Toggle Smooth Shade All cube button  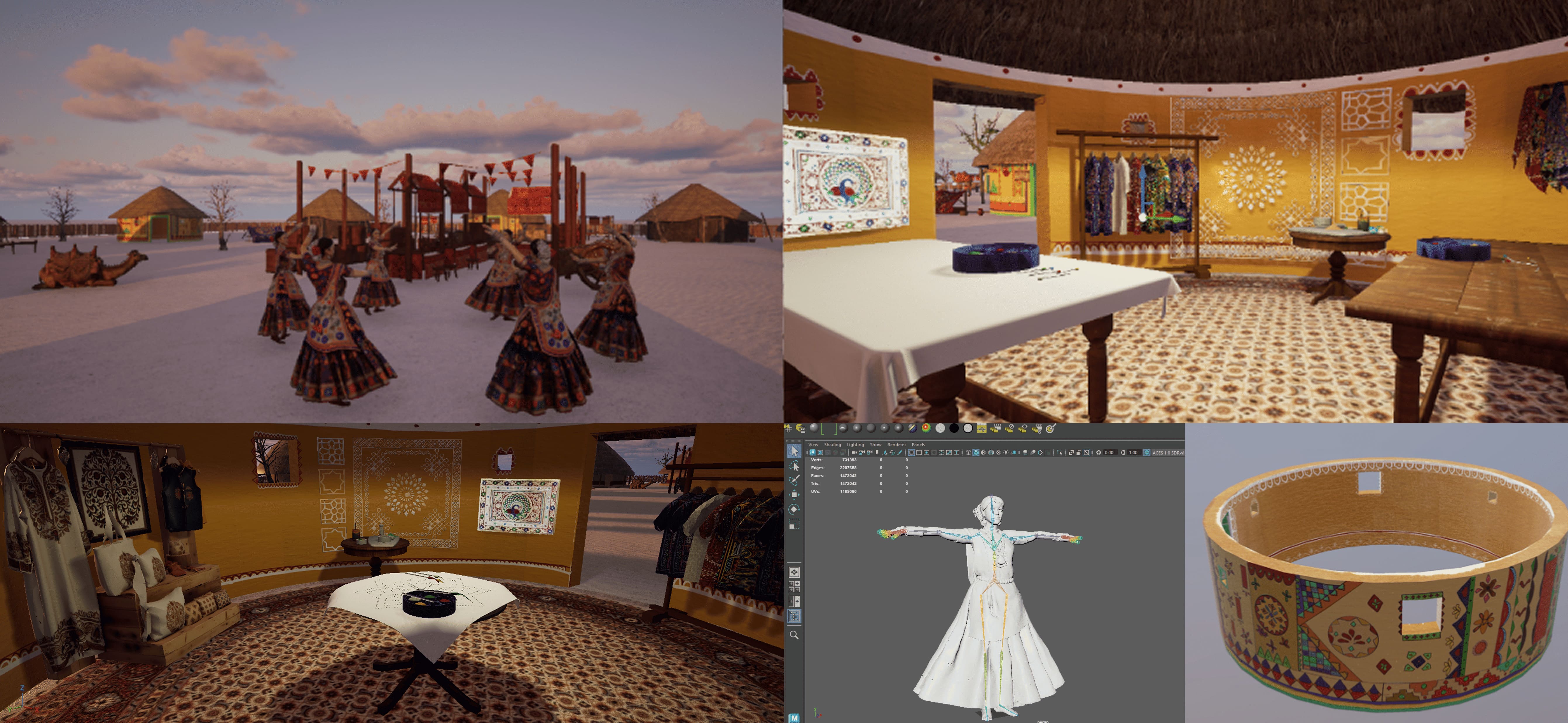click(x=976, y=452)
